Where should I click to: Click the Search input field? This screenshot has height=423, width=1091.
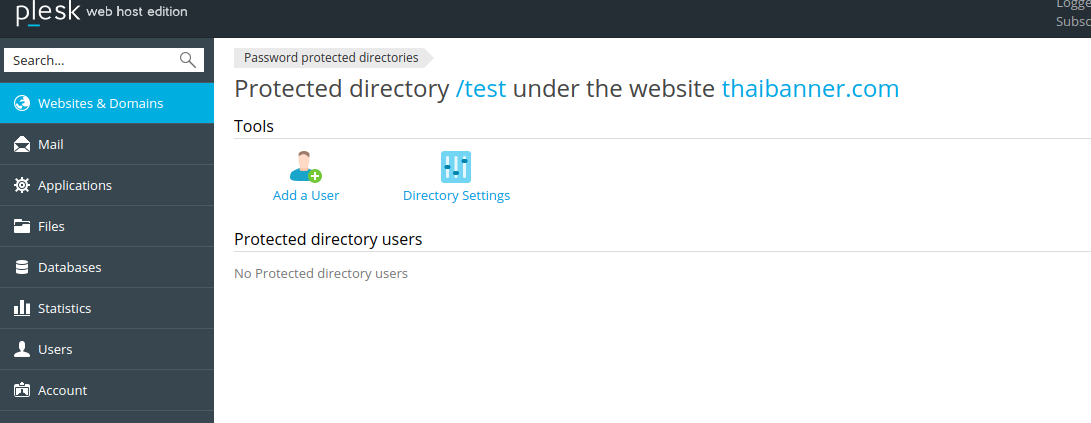(92, 60)
